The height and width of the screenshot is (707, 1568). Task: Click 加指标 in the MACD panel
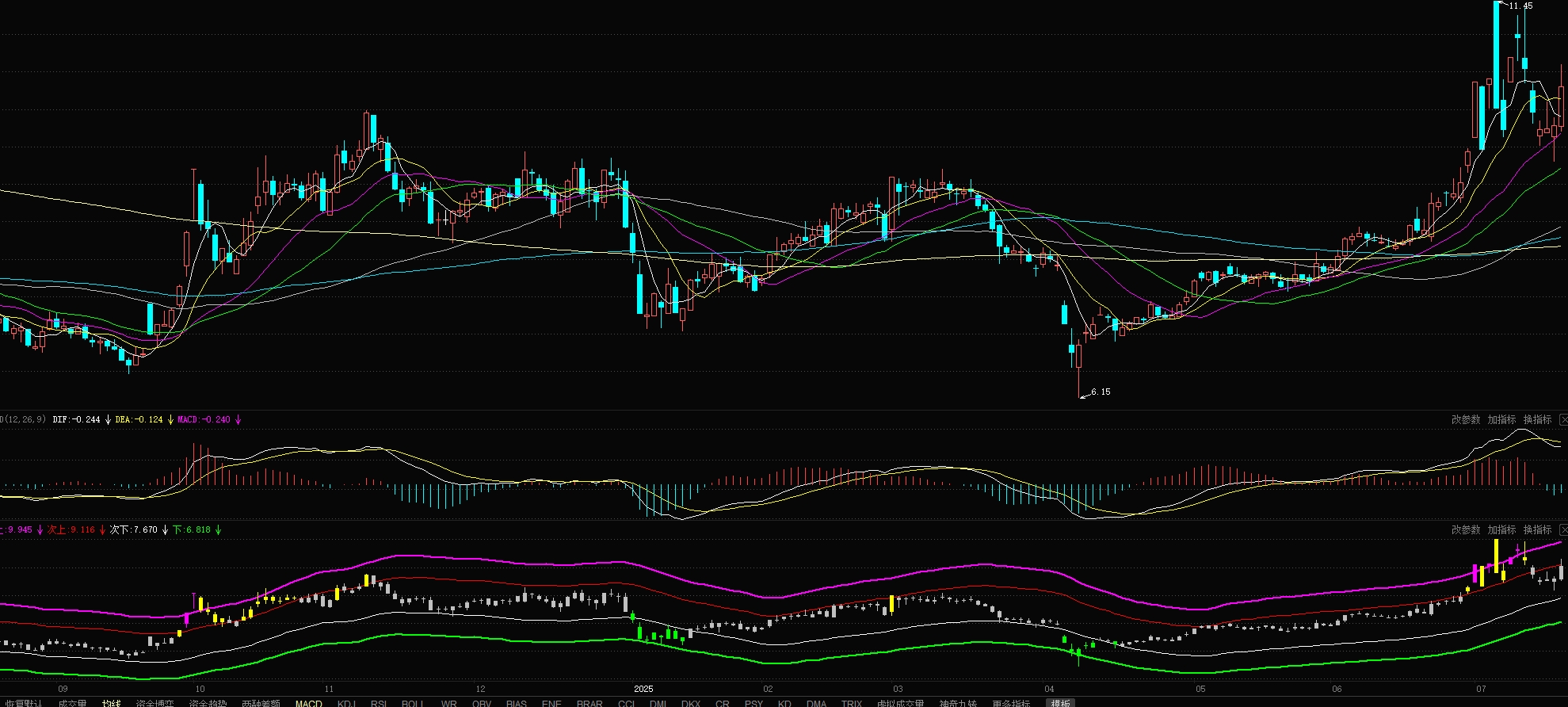click(1501, 419)
